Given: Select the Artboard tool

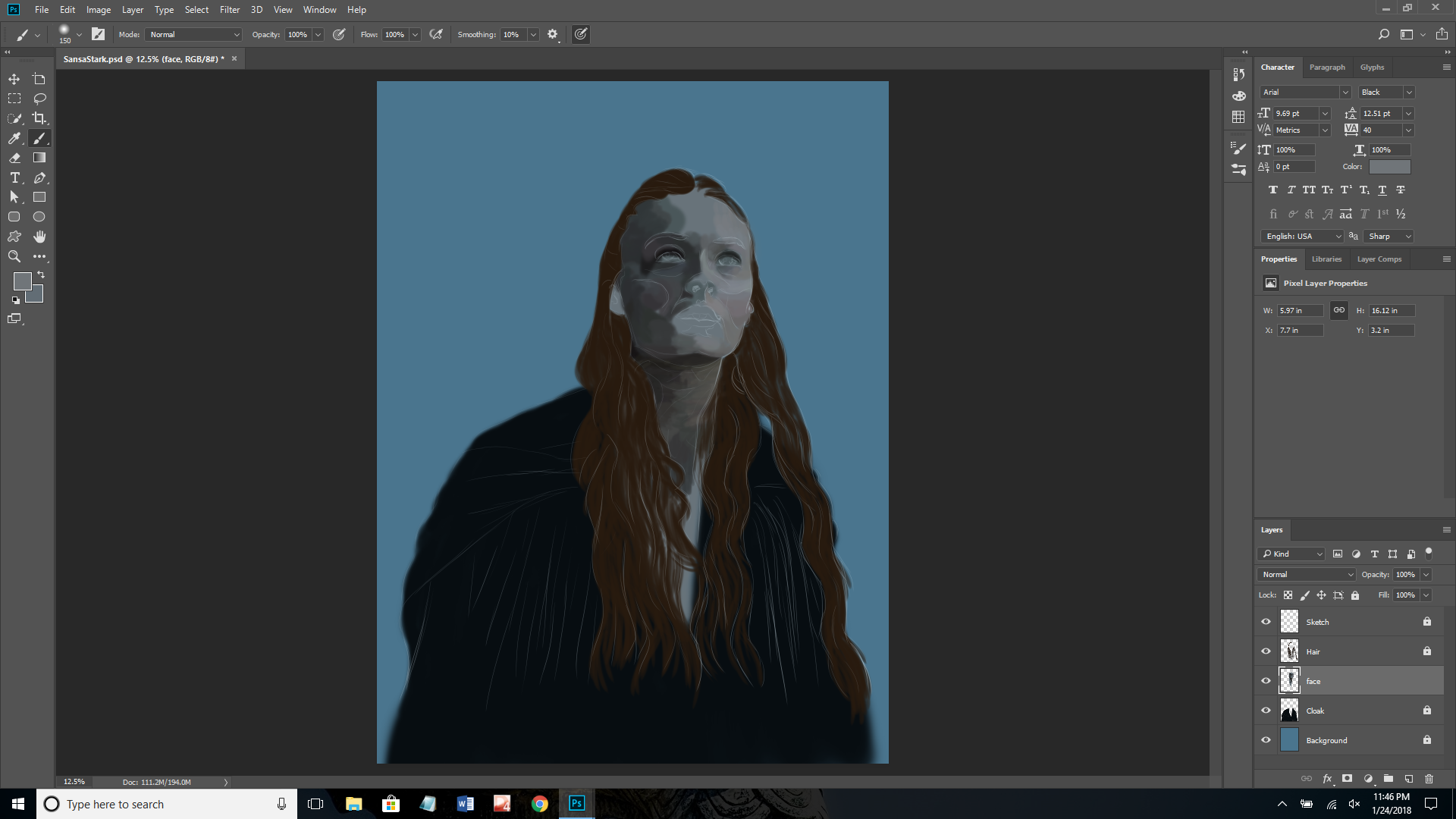Looking at the screenshot, I should click(39, 79).
